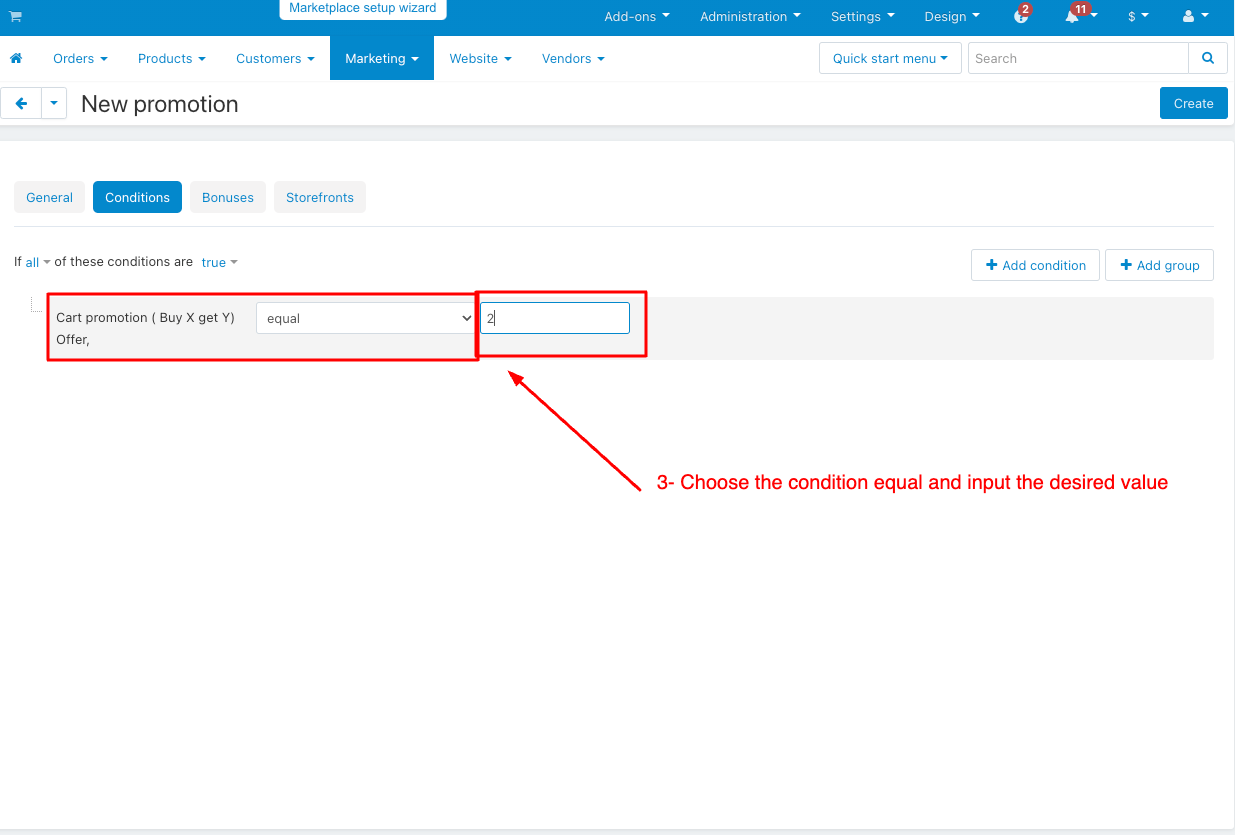
Task: Click the shopping cart icon in top bar
Action: point(15,17)
